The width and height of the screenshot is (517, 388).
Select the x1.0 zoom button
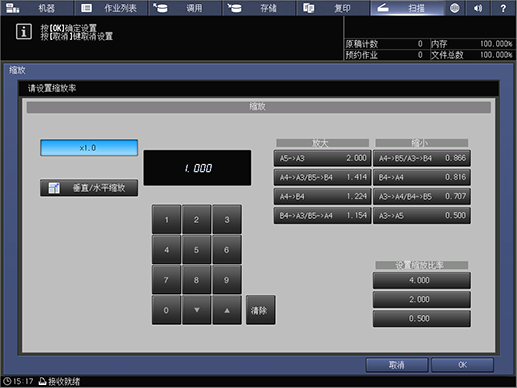point(89,148)
